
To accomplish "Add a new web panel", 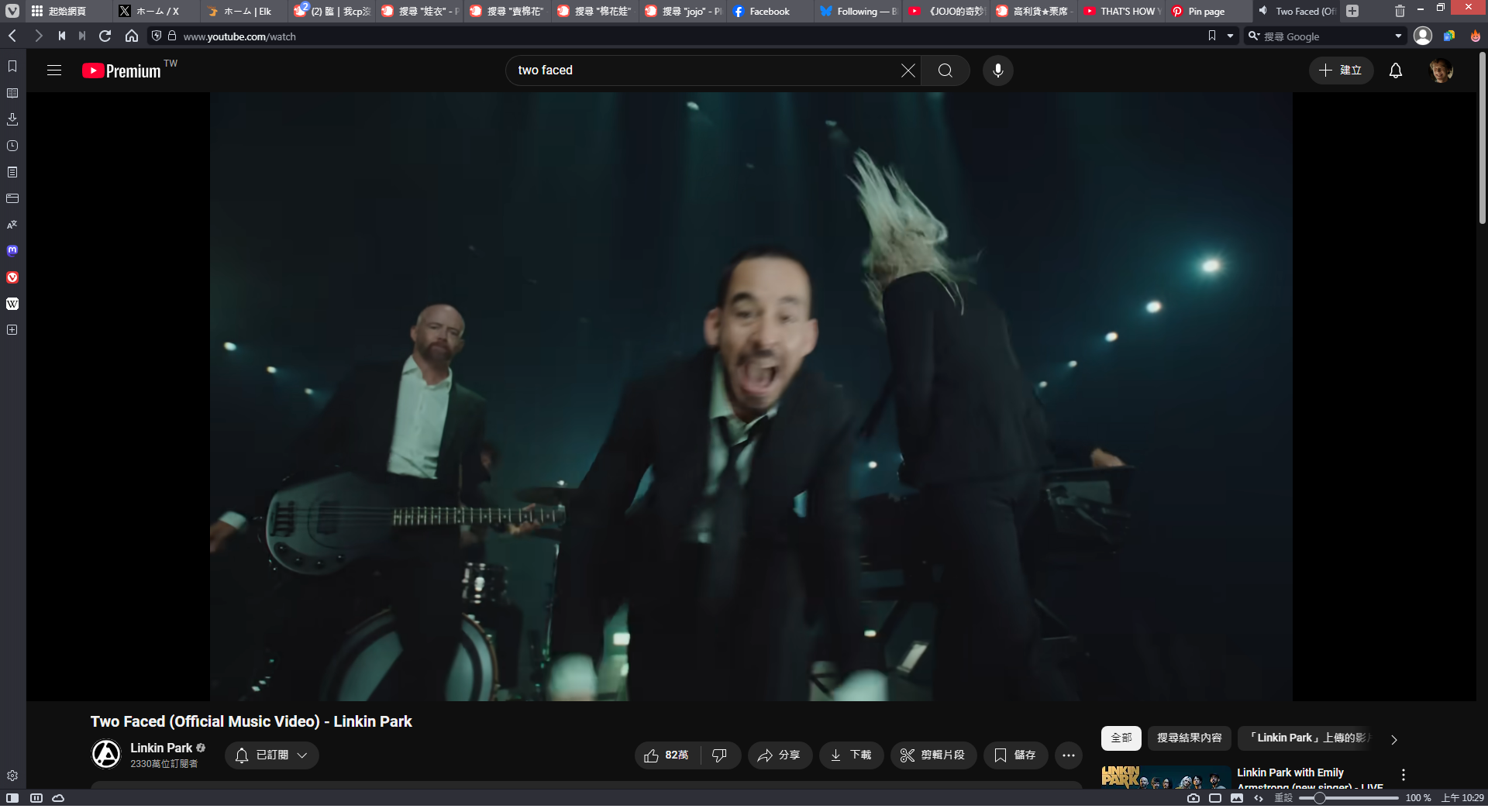I will [12, 330].
